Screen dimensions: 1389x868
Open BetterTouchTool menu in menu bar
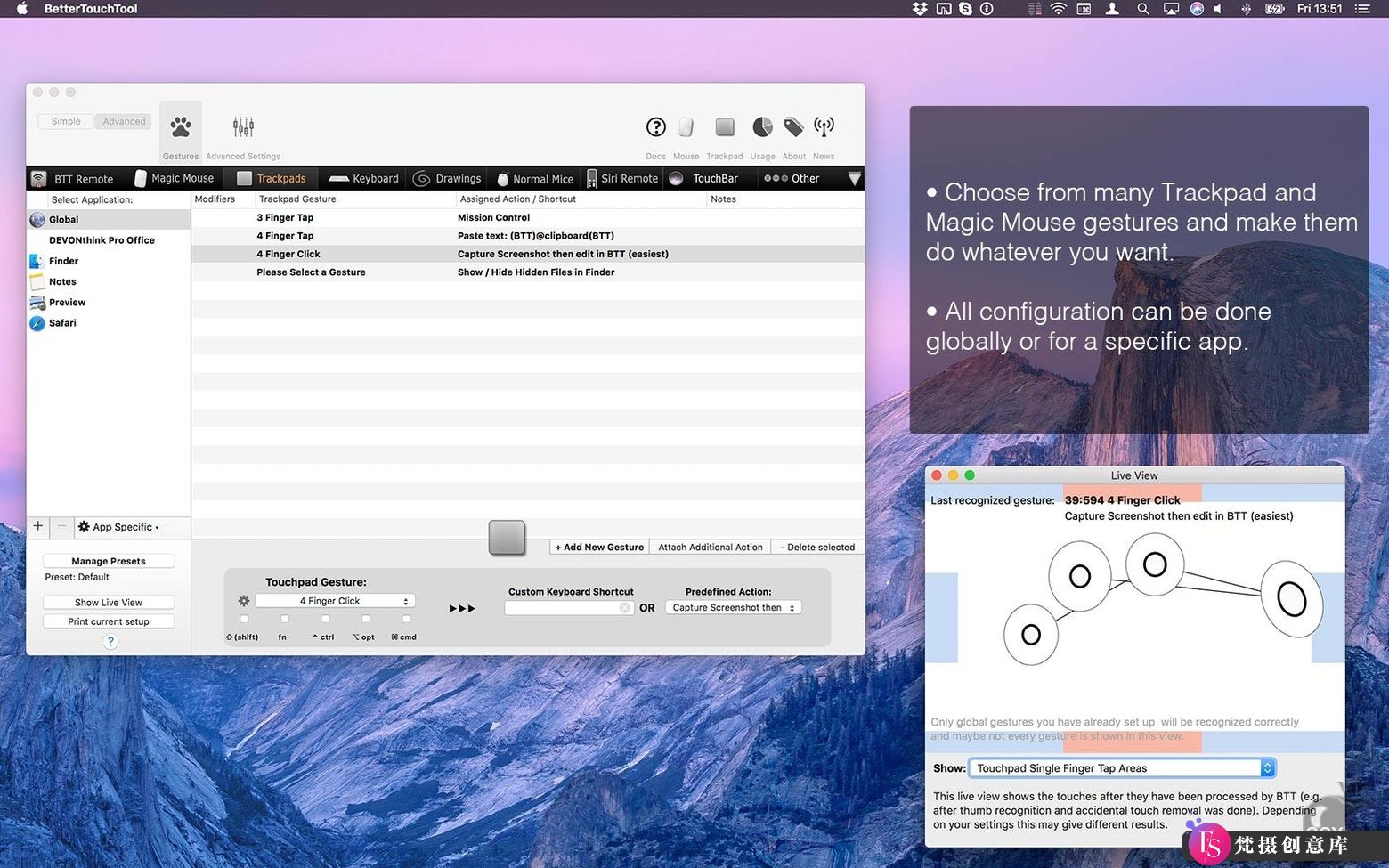coord(91,9)
